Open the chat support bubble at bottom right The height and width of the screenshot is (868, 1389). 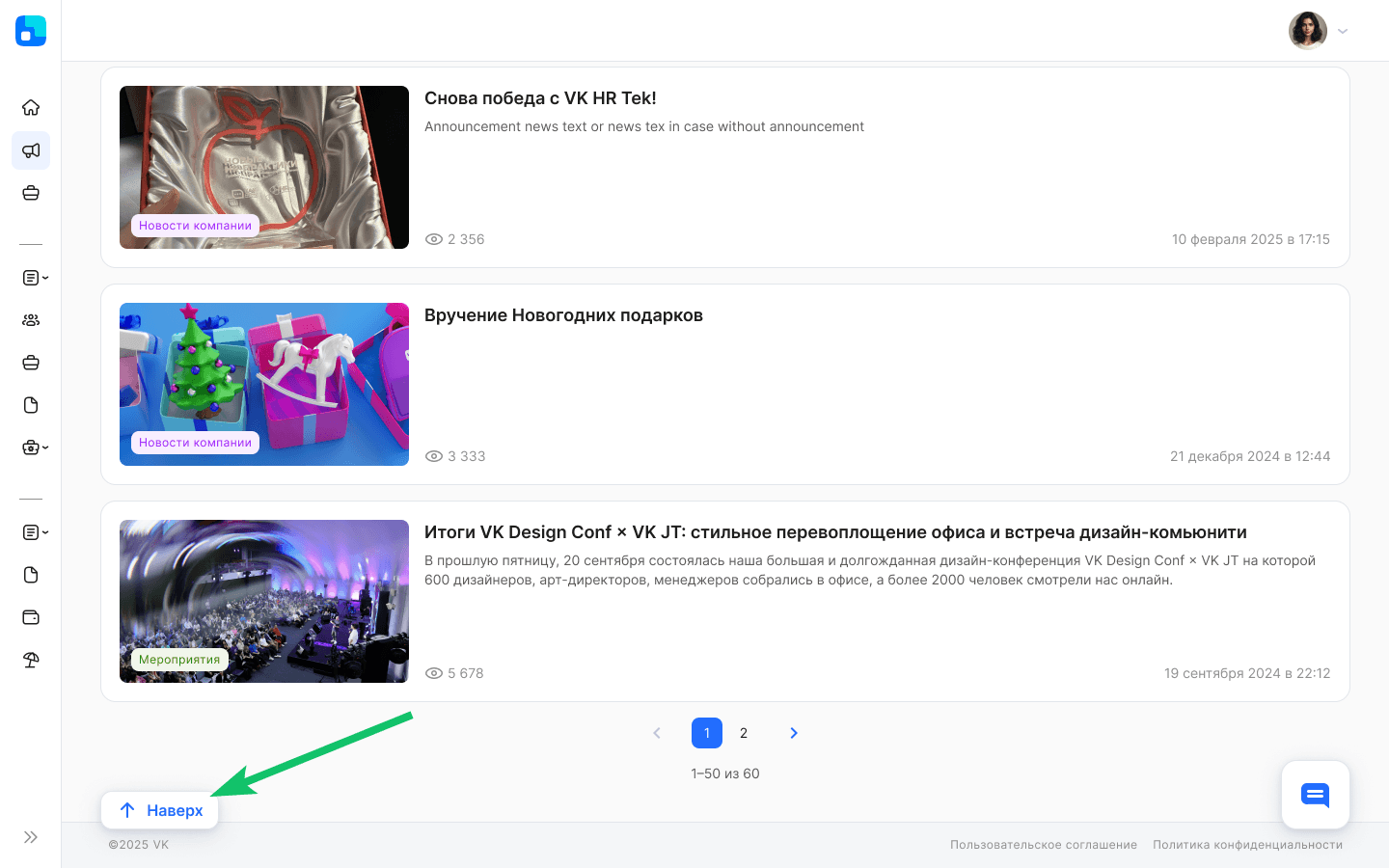click(1315, 795)
